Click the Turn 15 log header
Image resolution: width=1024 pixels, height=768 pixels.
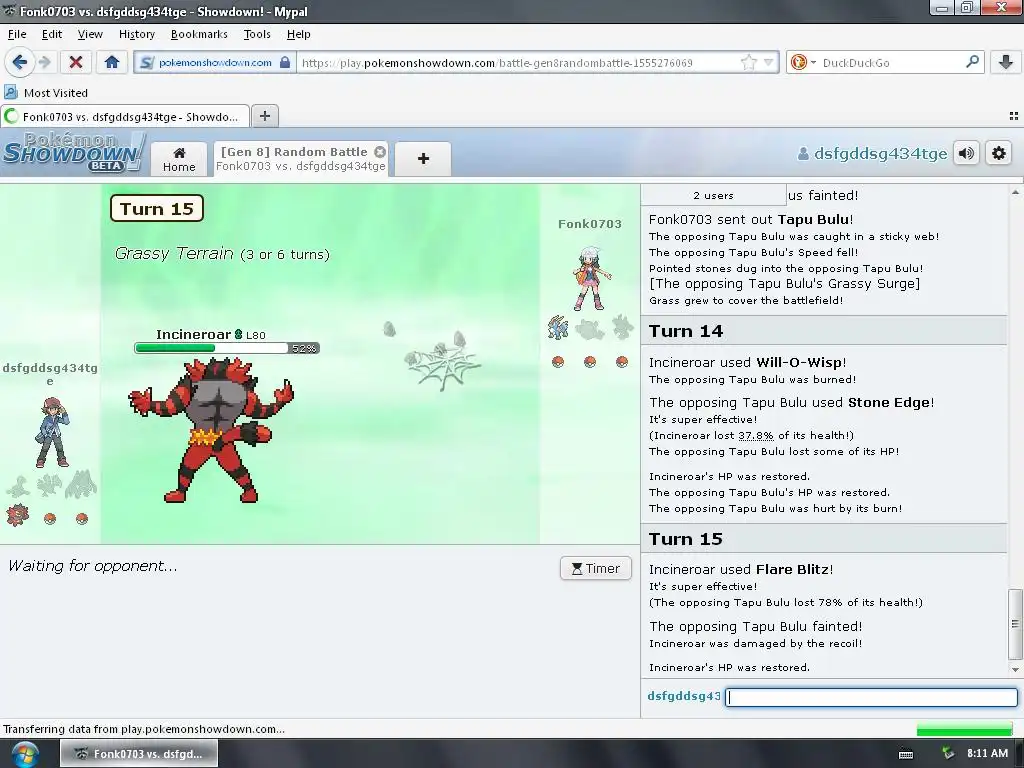pos(824,539)
